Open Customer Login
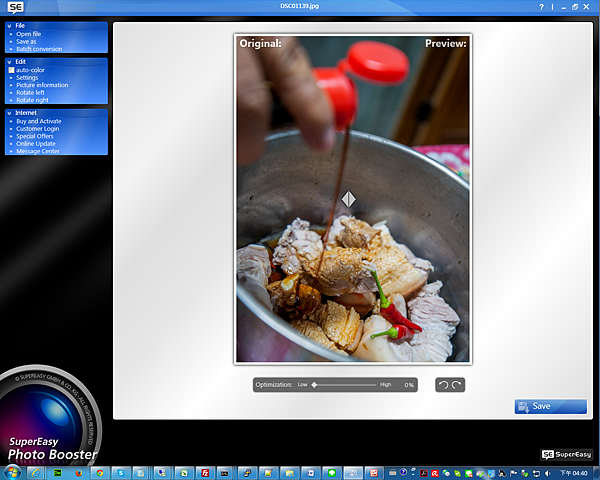 pyautogui.click(x=38, y=129)
